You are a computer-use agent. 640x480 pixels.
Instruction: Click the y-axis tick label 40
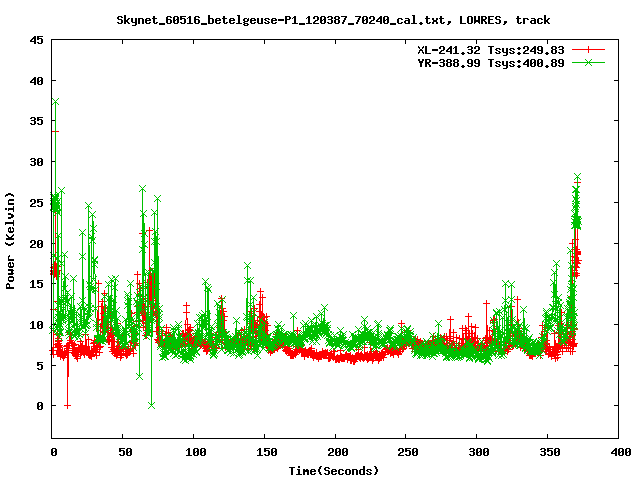[37, 81]
